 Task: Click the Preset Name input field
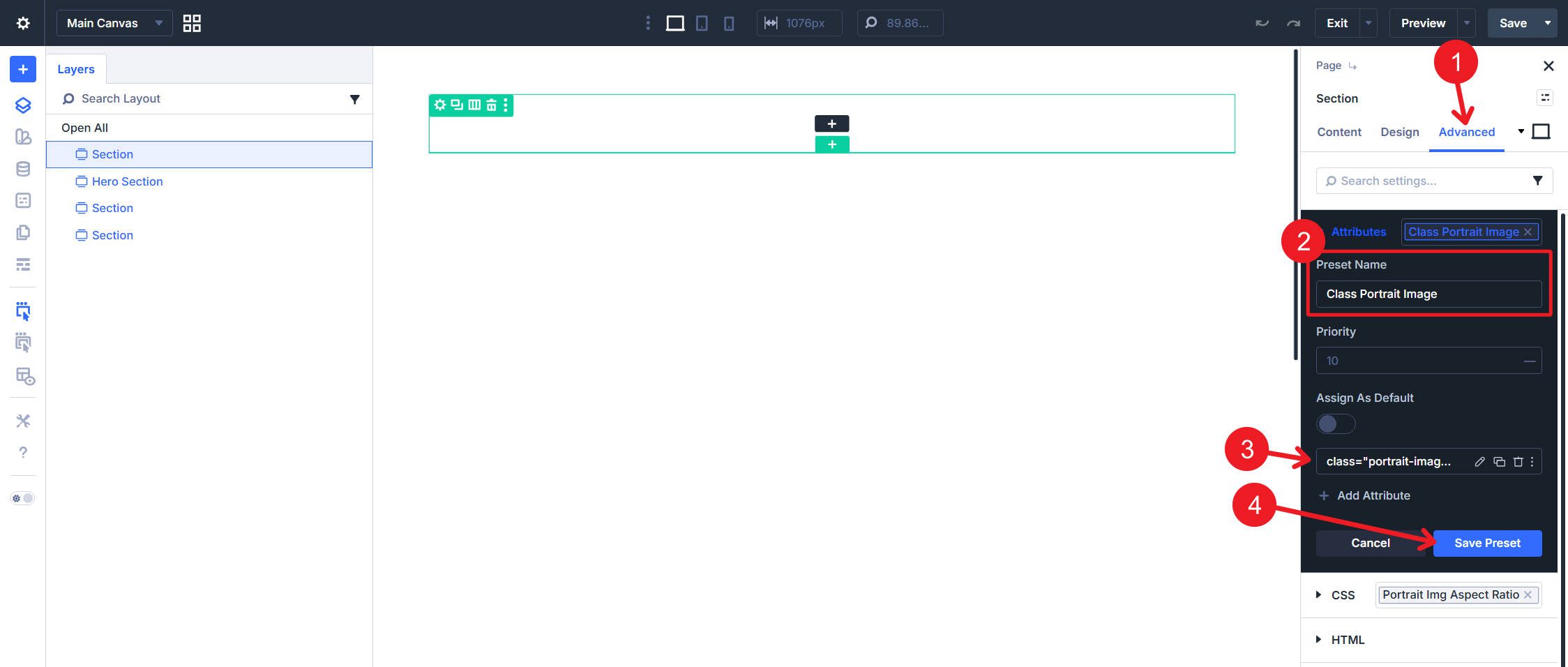click(x=1428, y=294)
